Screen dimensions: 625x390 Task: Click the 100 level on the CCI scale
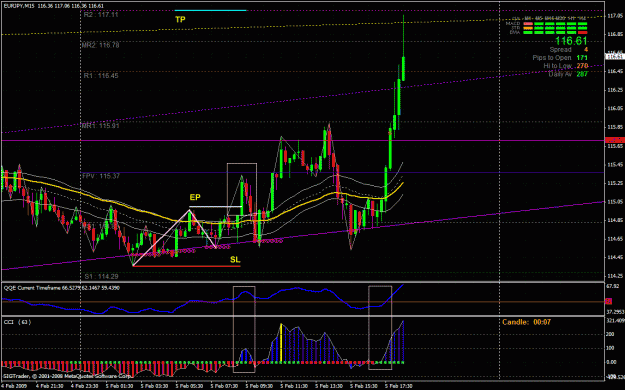[610, 348]
